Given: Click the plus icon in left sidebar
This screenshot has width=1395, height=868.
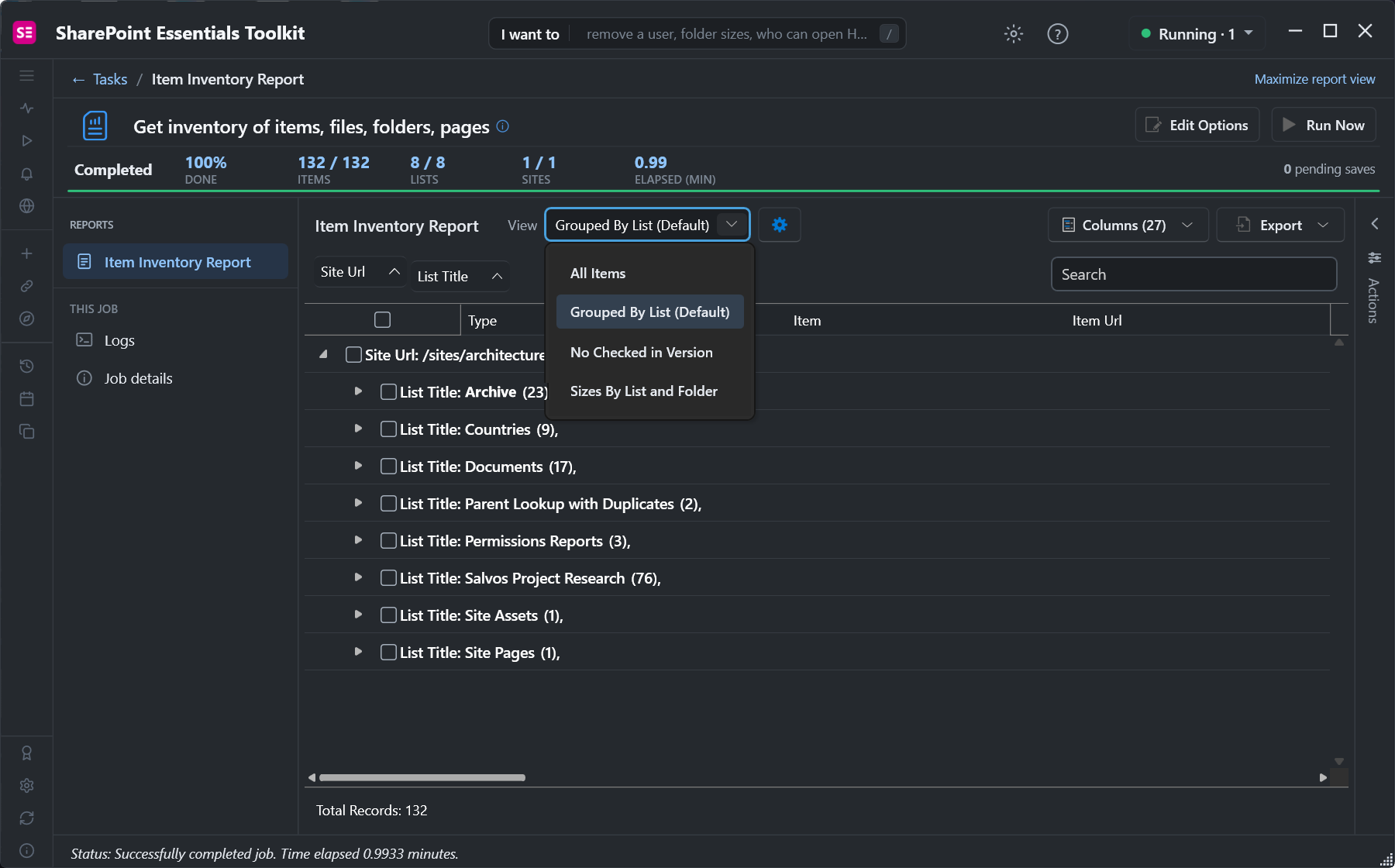Looking at the screenshot, I should point(26,253).
